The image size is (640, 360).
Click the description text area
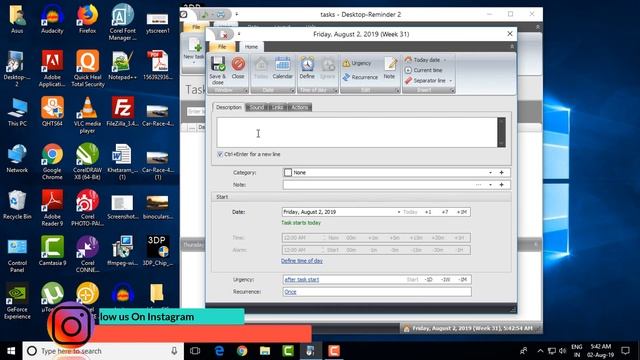pyautogui.click(x=357, y=133)
